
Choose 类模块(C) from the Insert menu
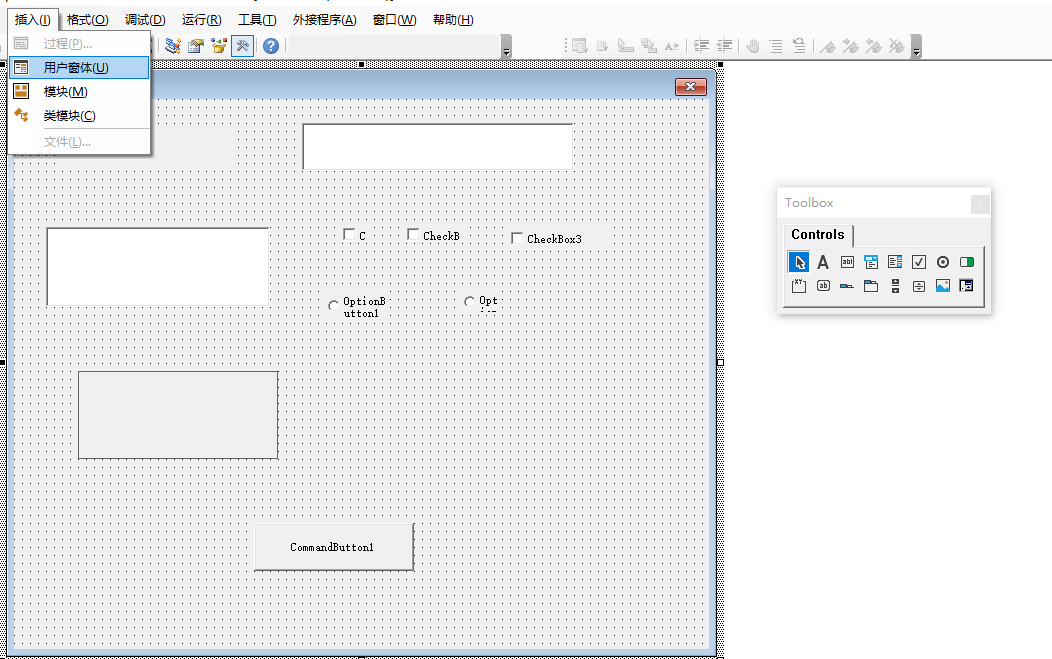pyautogui.click(x=78, y=115)
